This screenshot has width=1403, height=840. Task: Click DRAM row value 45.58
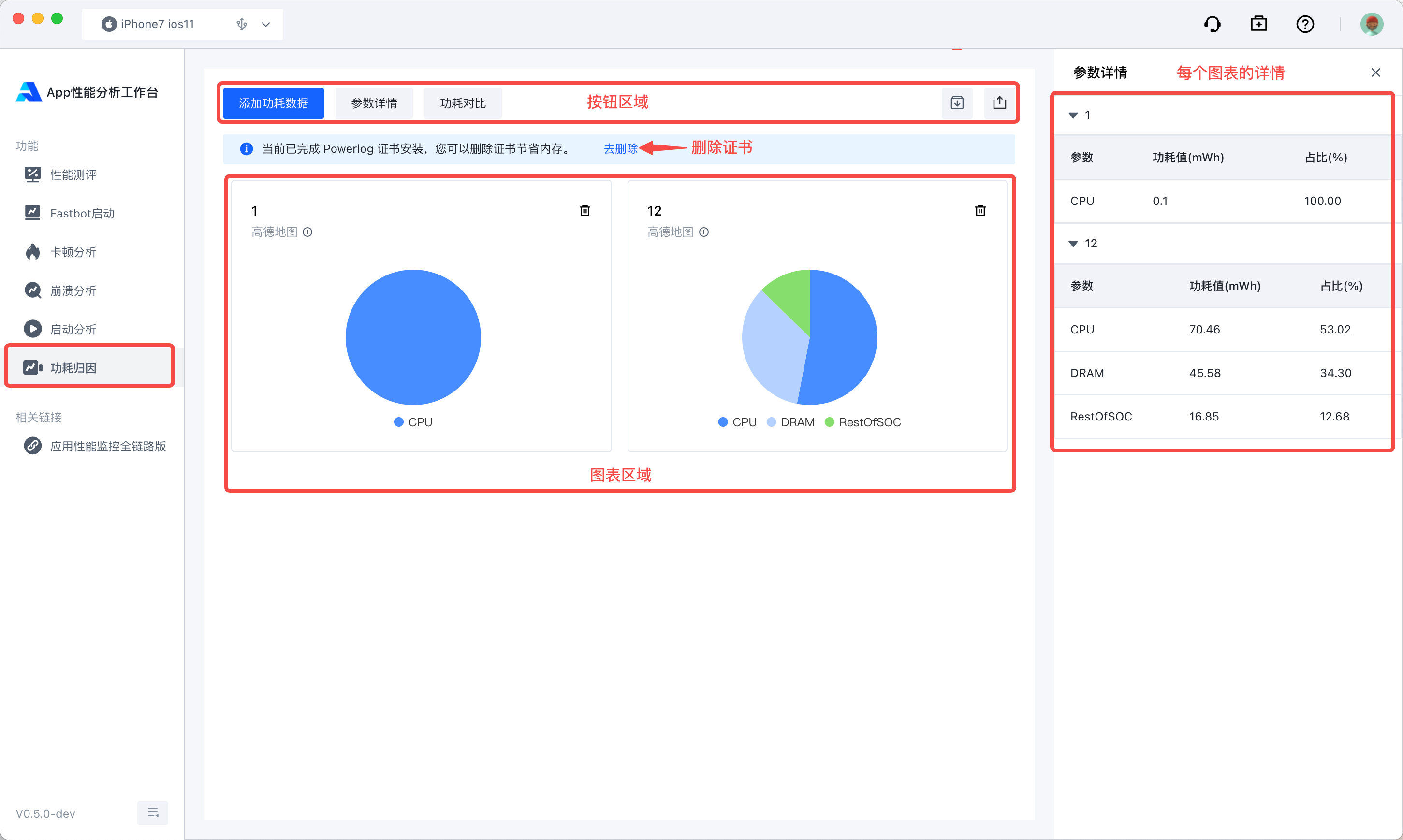click(1205, 373)
